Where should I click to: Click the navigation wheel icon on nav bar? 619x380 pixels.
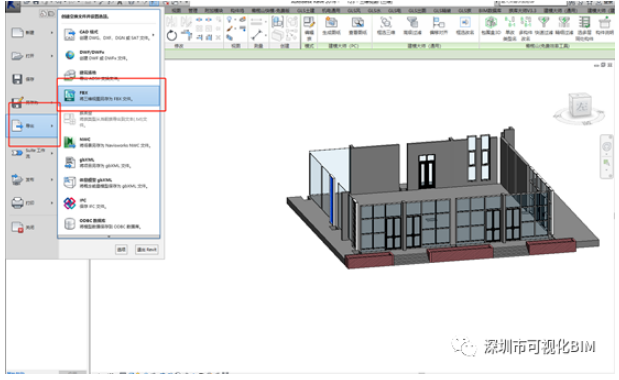click(x=607, y=147)
